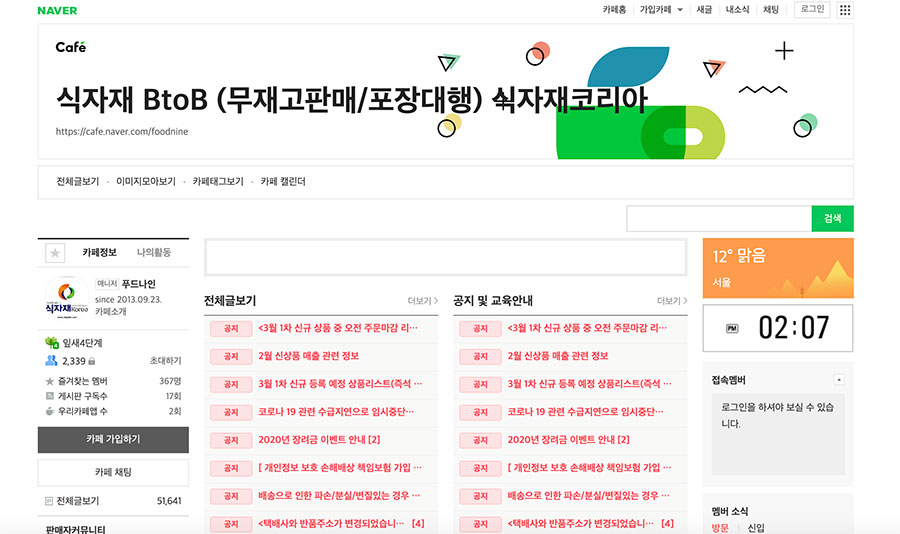Open the Naver apps grid icon

coord(844,10)
